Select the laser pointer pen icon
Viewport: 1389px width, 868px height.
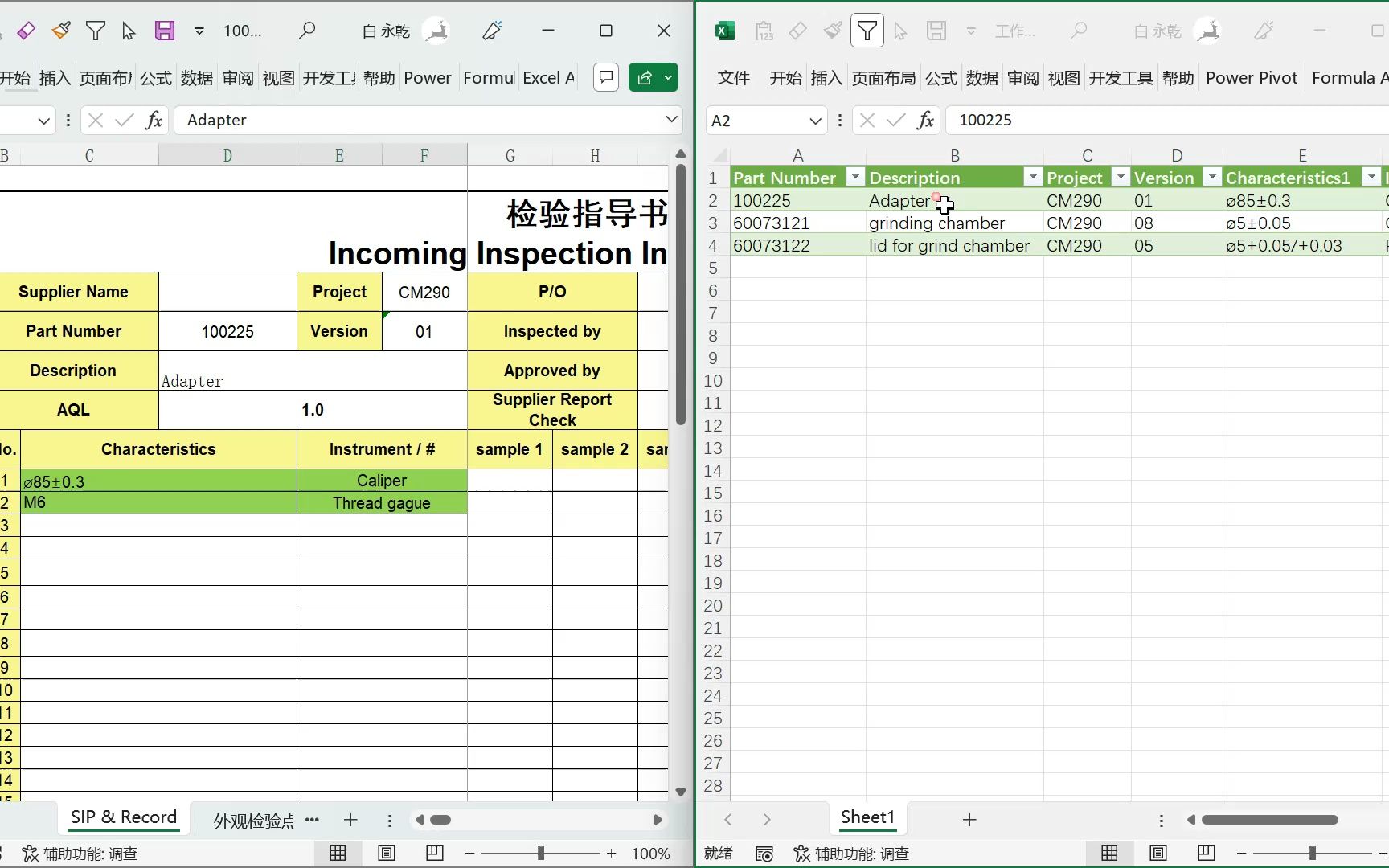coord(491,31)
